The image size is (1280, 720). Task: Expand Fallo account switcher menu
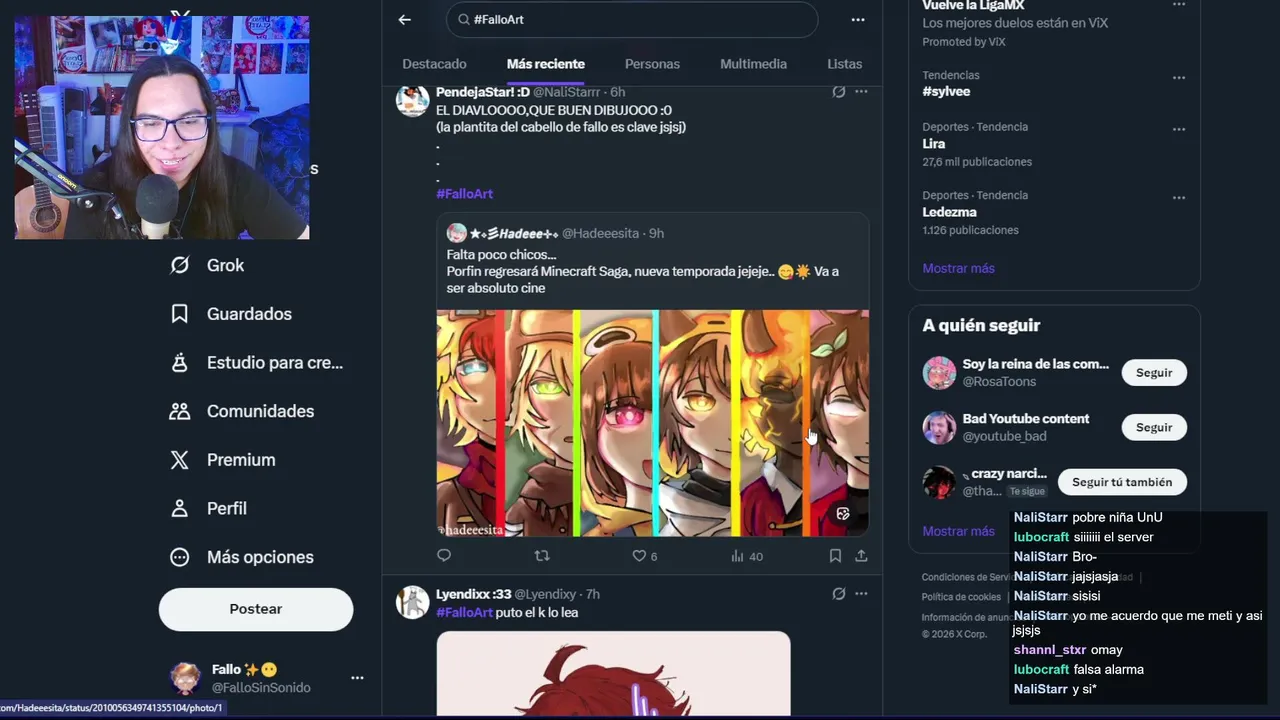(357, 678)
